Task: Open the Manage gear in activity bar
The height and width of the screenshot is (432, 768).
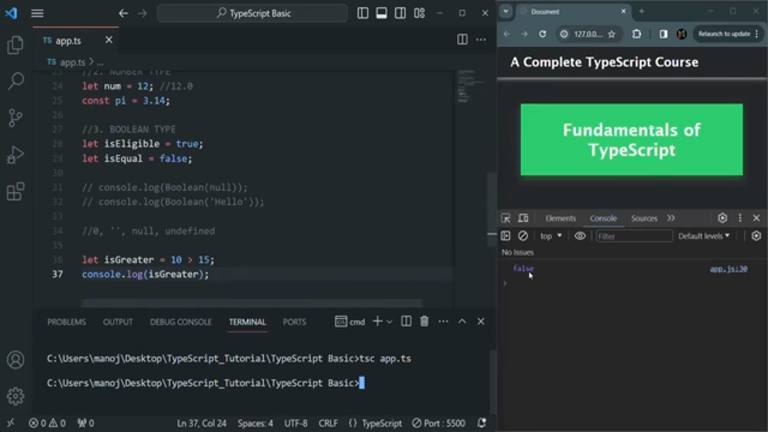Action: 15,396
